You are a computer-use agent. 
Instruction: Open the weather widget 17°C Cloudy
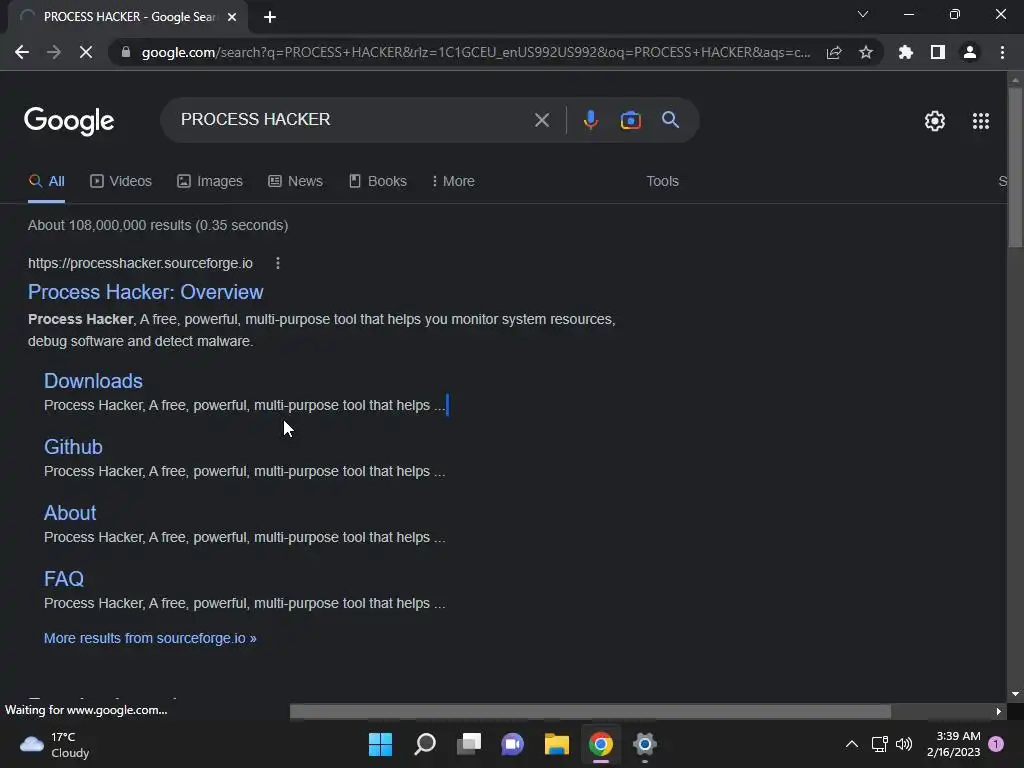pos(55,744)
